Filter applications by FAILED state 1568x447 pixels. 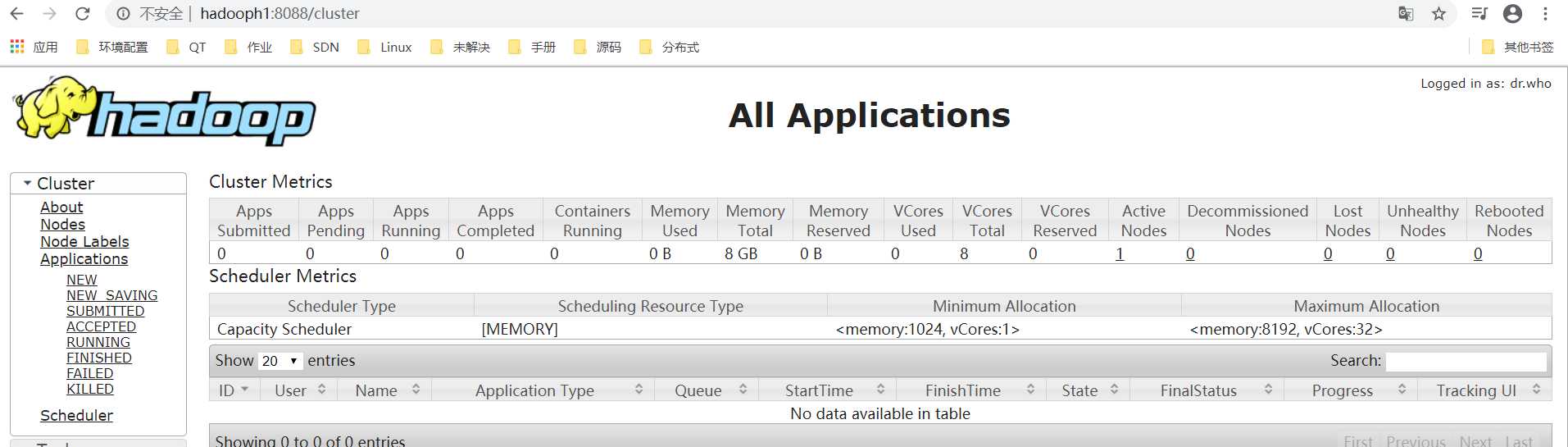[x=89, y=373]
